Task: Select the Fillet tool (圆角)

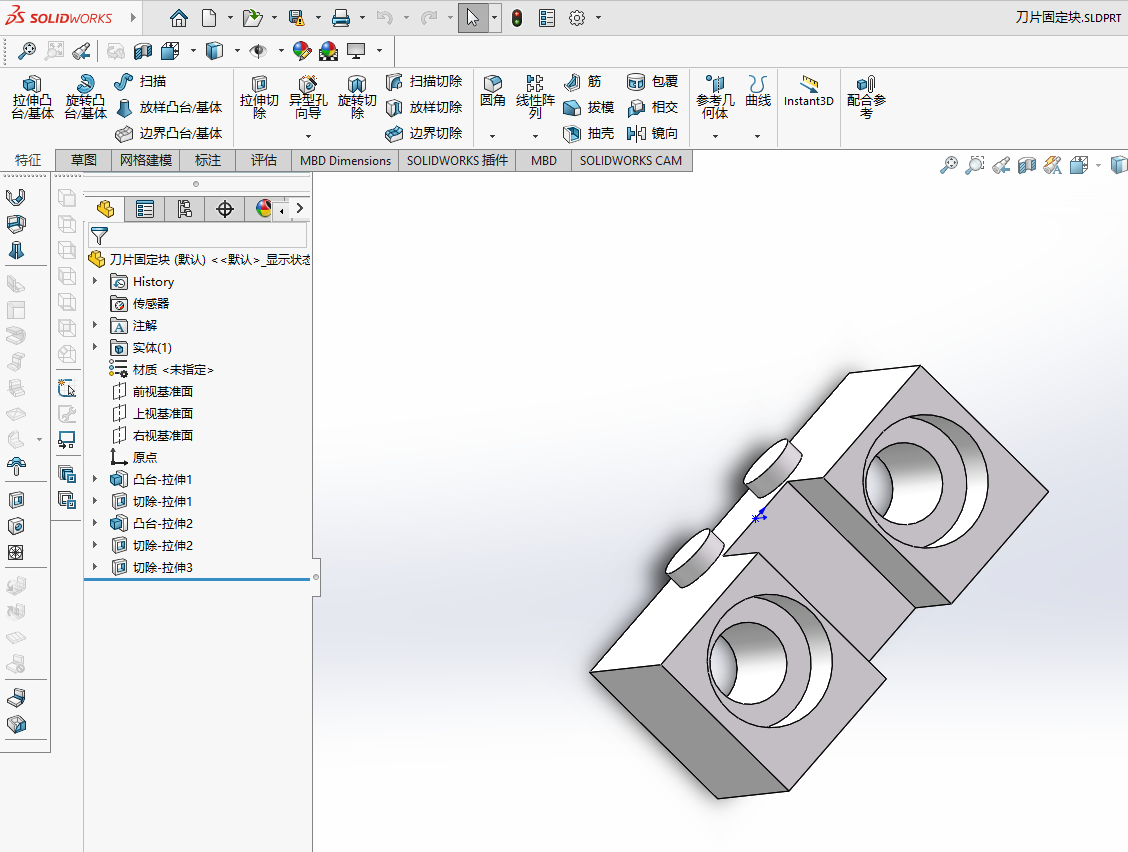Action: point(493,91)
